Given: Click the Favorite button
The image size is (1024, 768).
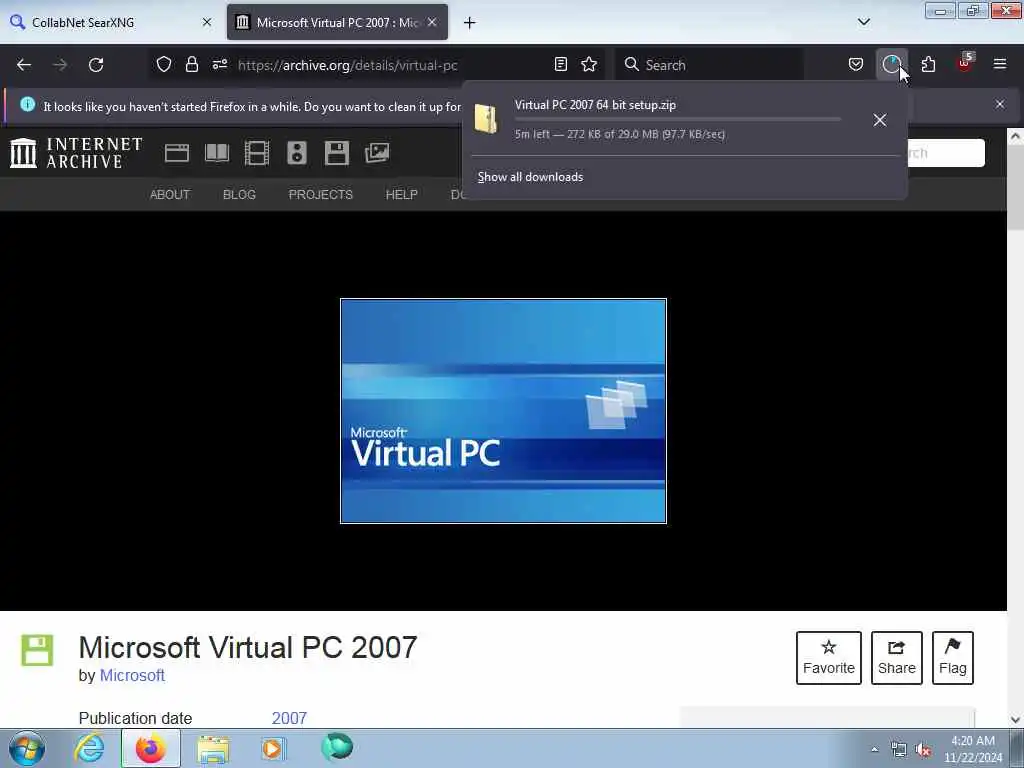Looking at the screenshot, I should [x=829, y=658].
